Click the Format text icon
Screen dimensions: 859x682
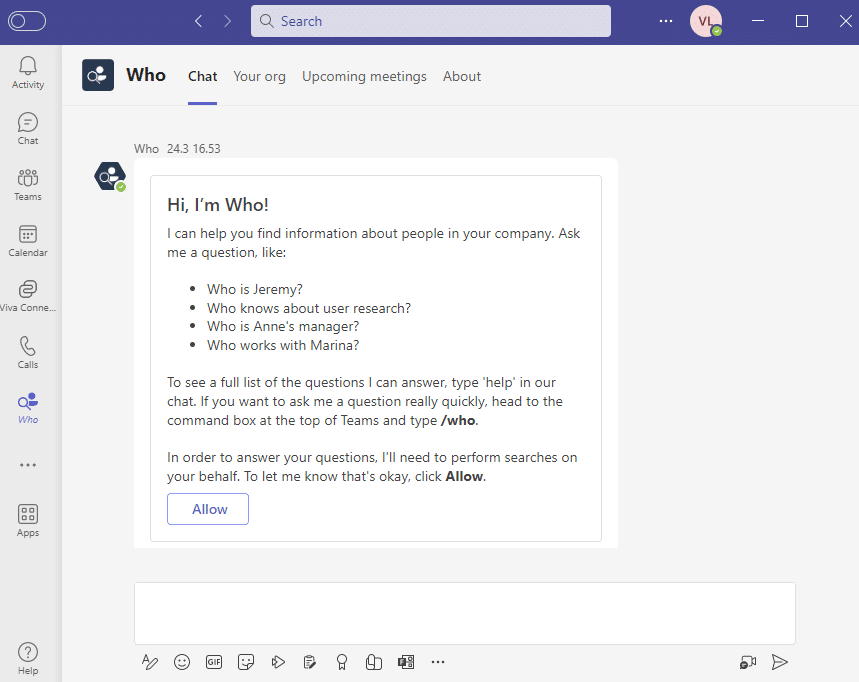[x=150, y=662]
